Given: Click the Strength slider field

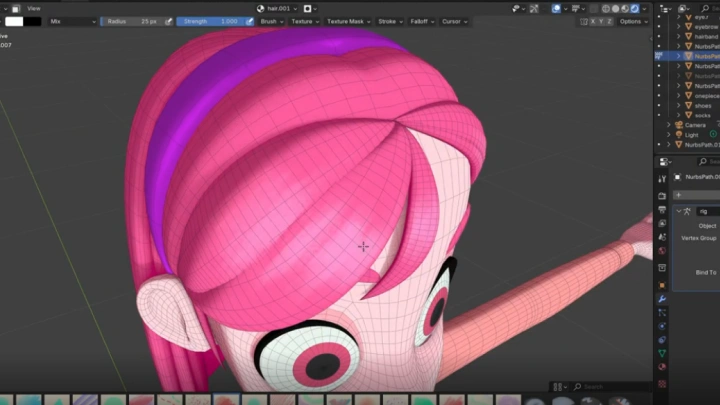Looking at the screenshot, I should 210,22.
